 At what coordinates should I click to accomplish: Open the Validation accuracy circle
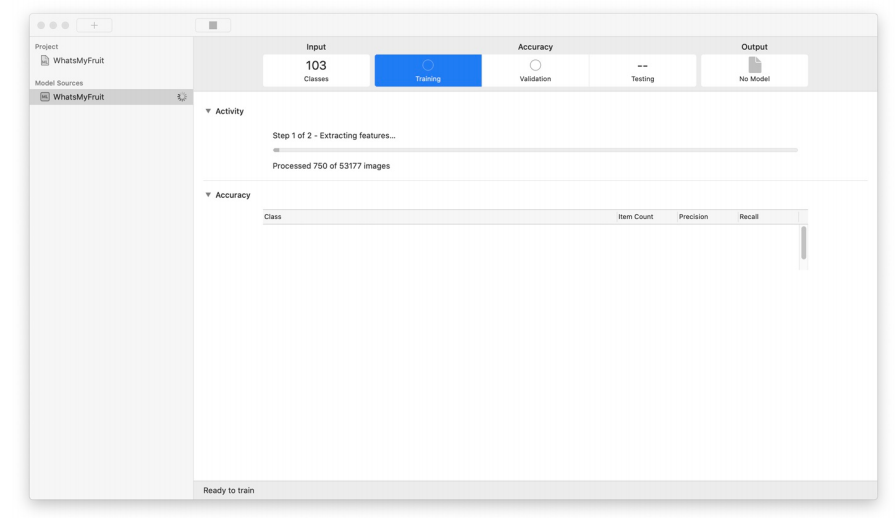[535, 66]
